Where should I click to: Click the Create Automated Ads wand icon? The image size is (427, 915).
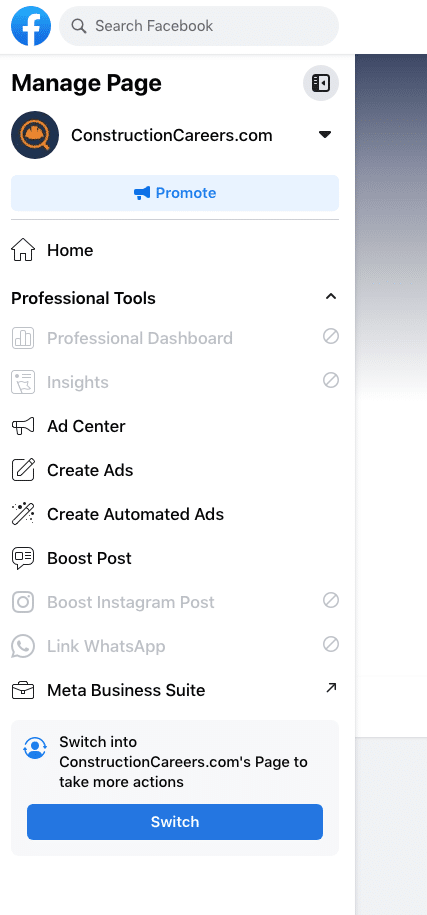coord(23,514)
